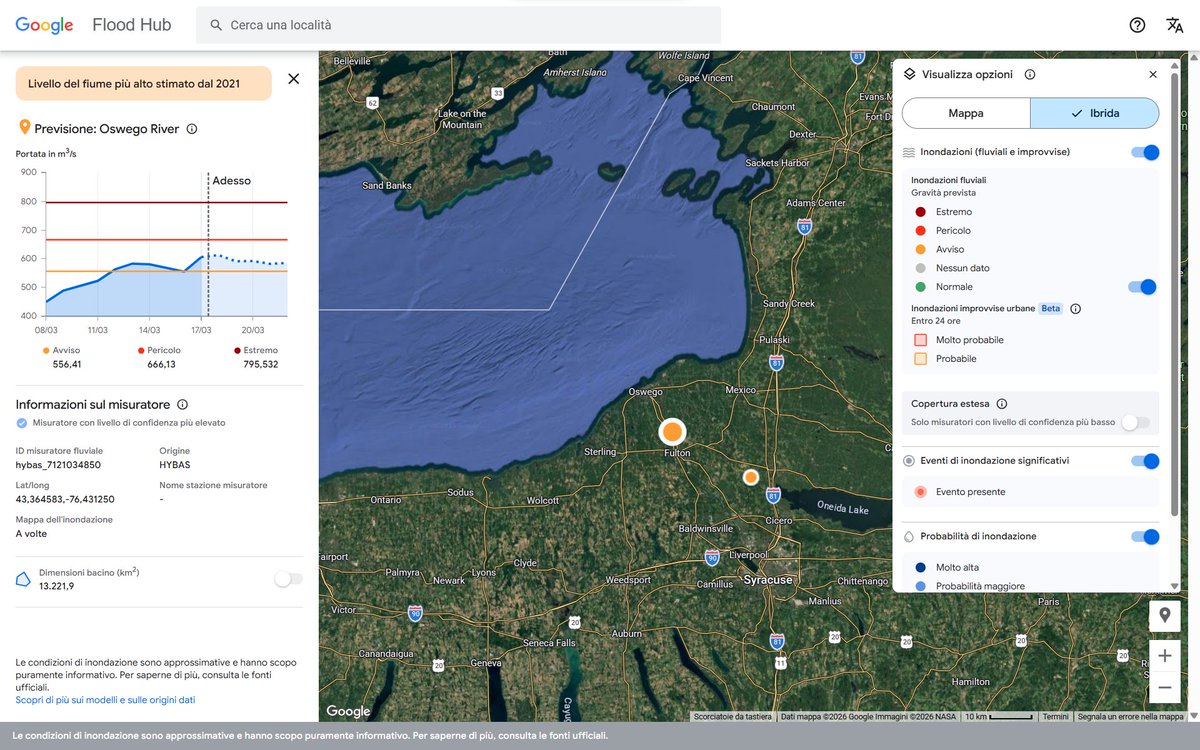Click the Syracuse city label on map
Screen dimensions: 1200x750
coord(768,580)
